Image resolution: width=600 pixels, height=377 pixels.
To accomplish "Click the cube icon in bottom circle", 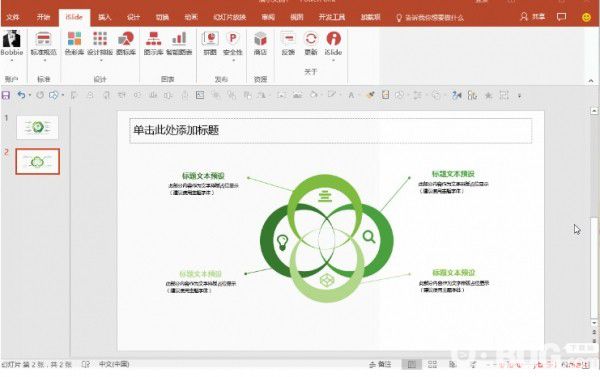I will (x=327, y=281).
